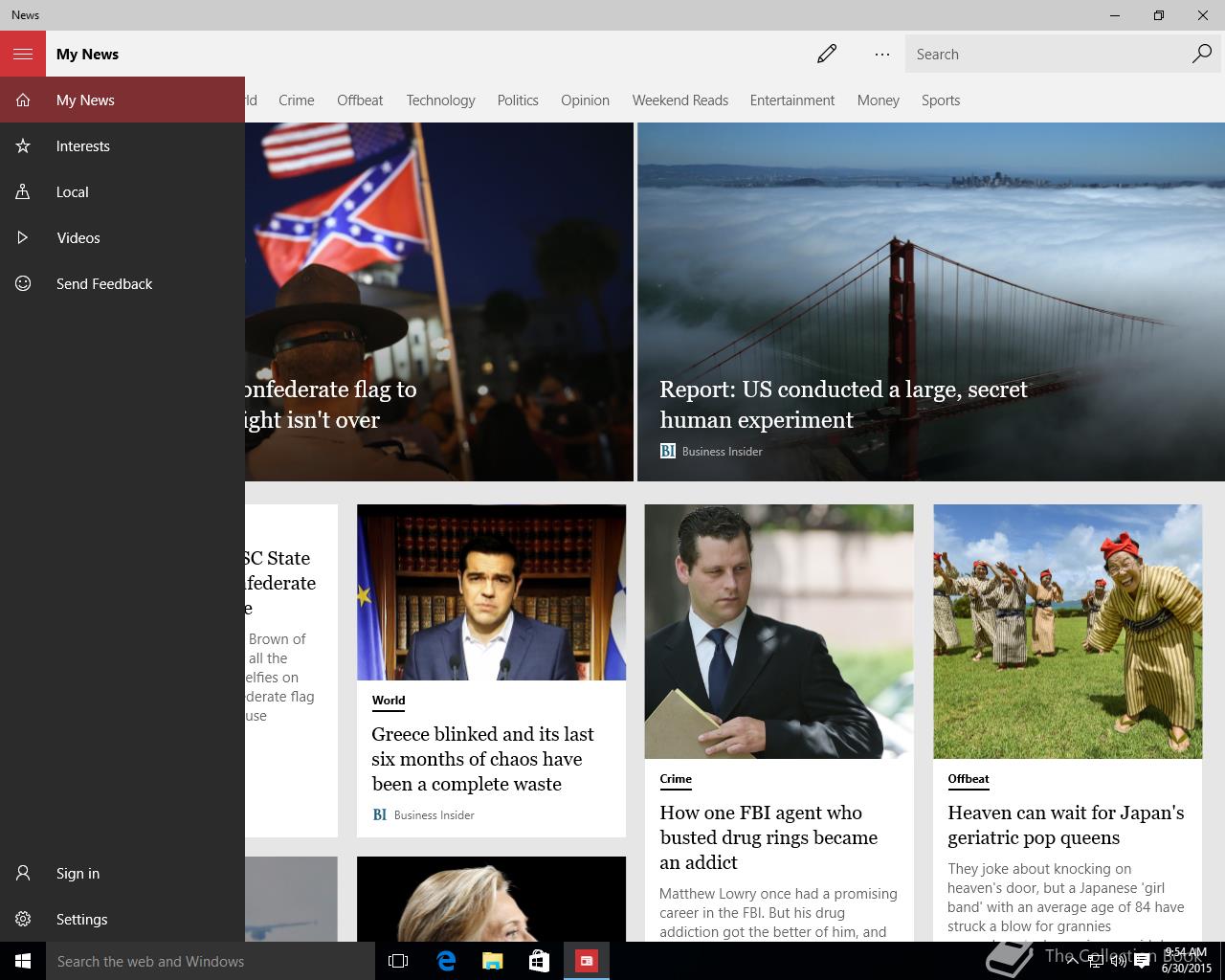Screen dimensions: 1225x980
Task: Click the Send Feedback smiley icon
Action: pyautogui.click(x=23, y=283)
